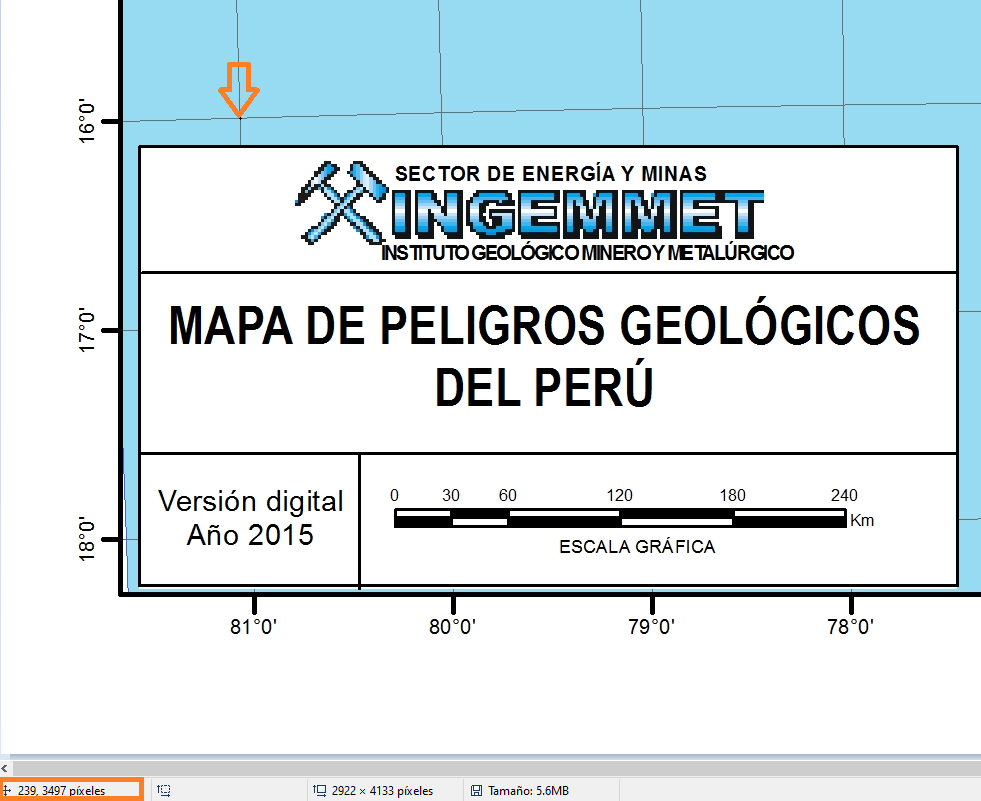Viewport: 981px width, 801px height.
Task: Click the selection size icon in status bar
Action: [164, 790]
